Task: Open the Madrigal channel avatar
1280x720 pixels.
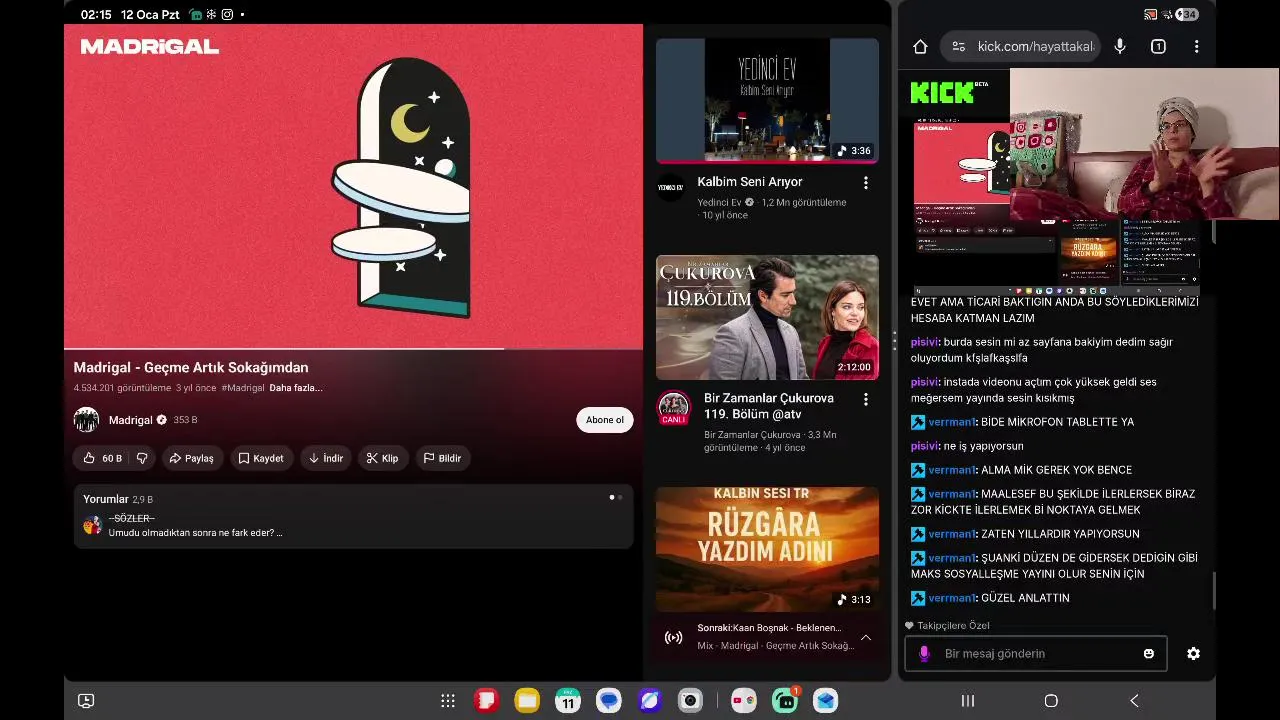Action: point(86,420)
